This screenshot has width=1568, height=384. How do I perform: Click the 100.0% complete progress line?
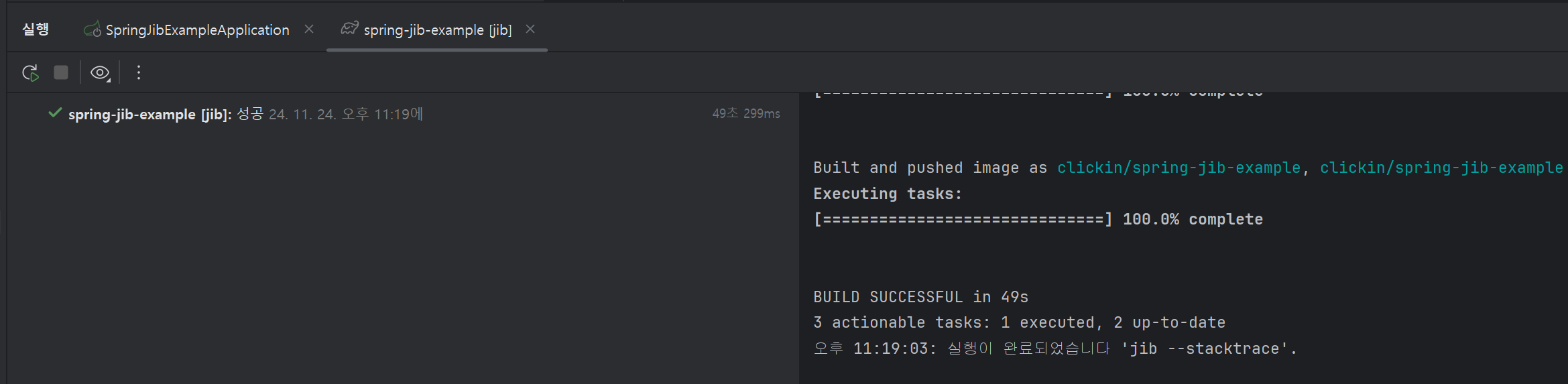click(1038, 219)
